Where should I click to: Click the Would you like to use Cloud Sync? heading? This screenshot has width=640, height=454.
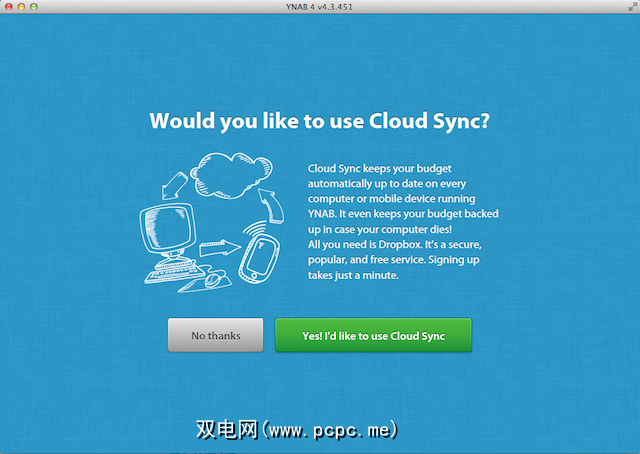click(320, 121)
